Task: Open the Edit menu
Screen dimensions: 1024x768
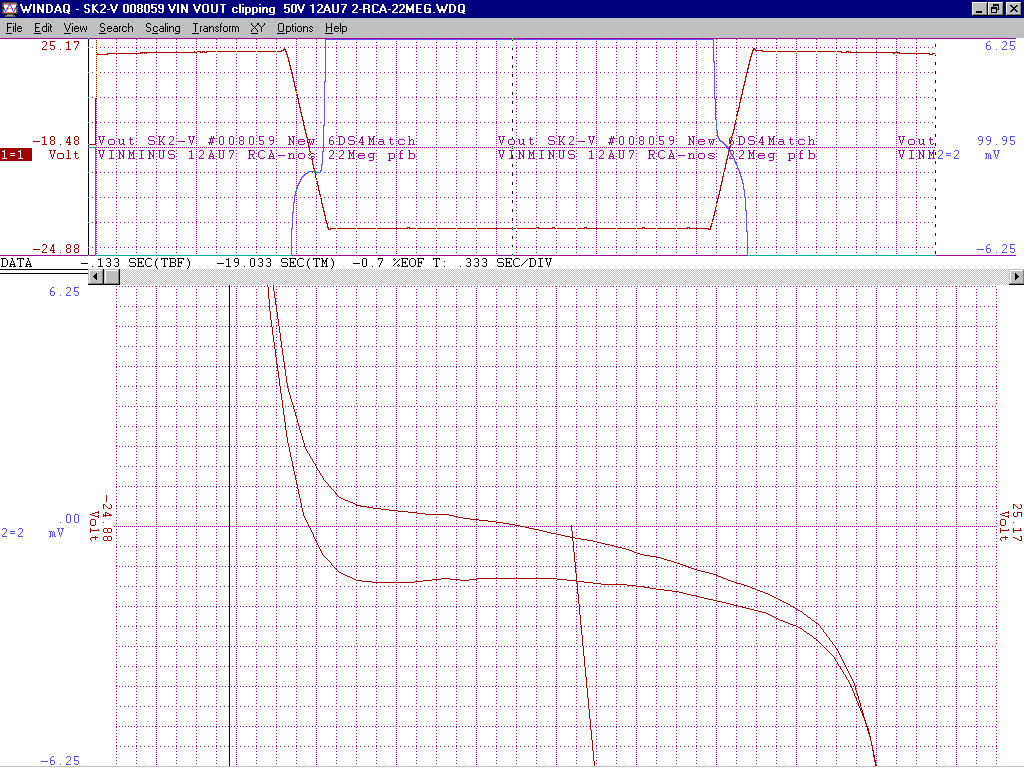Action: (43, 28)
